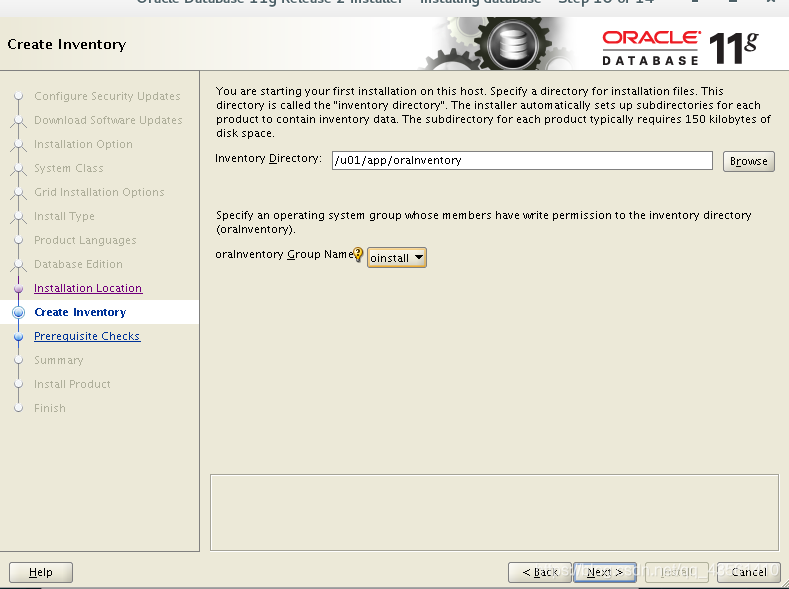
Task: Click the Finish step label
Action: coord(50,408)
